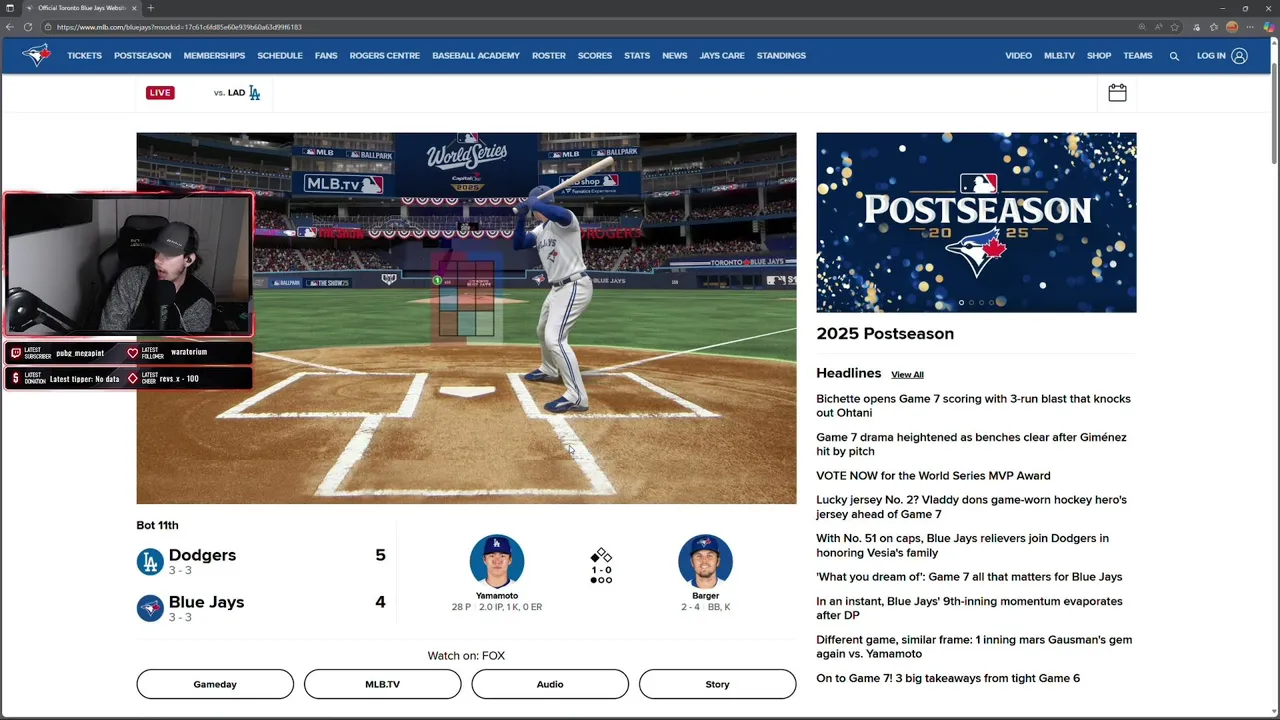Click the bases and count indicator

601,565
